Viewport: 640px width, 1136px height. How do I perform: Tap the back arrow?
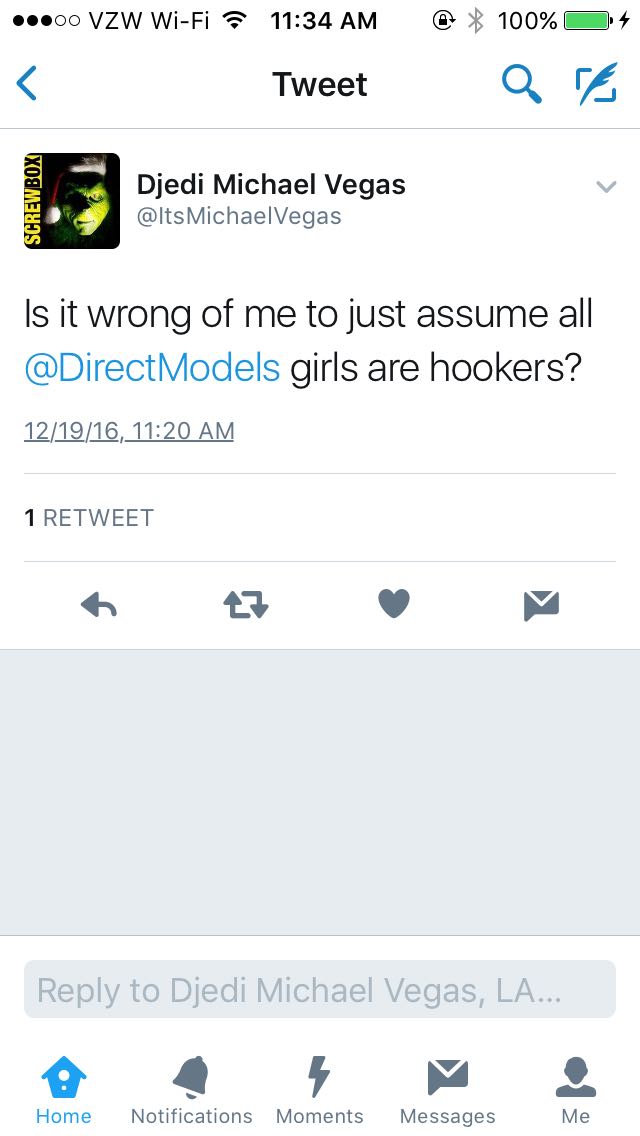pyautogui.click(x=28, y=85)
